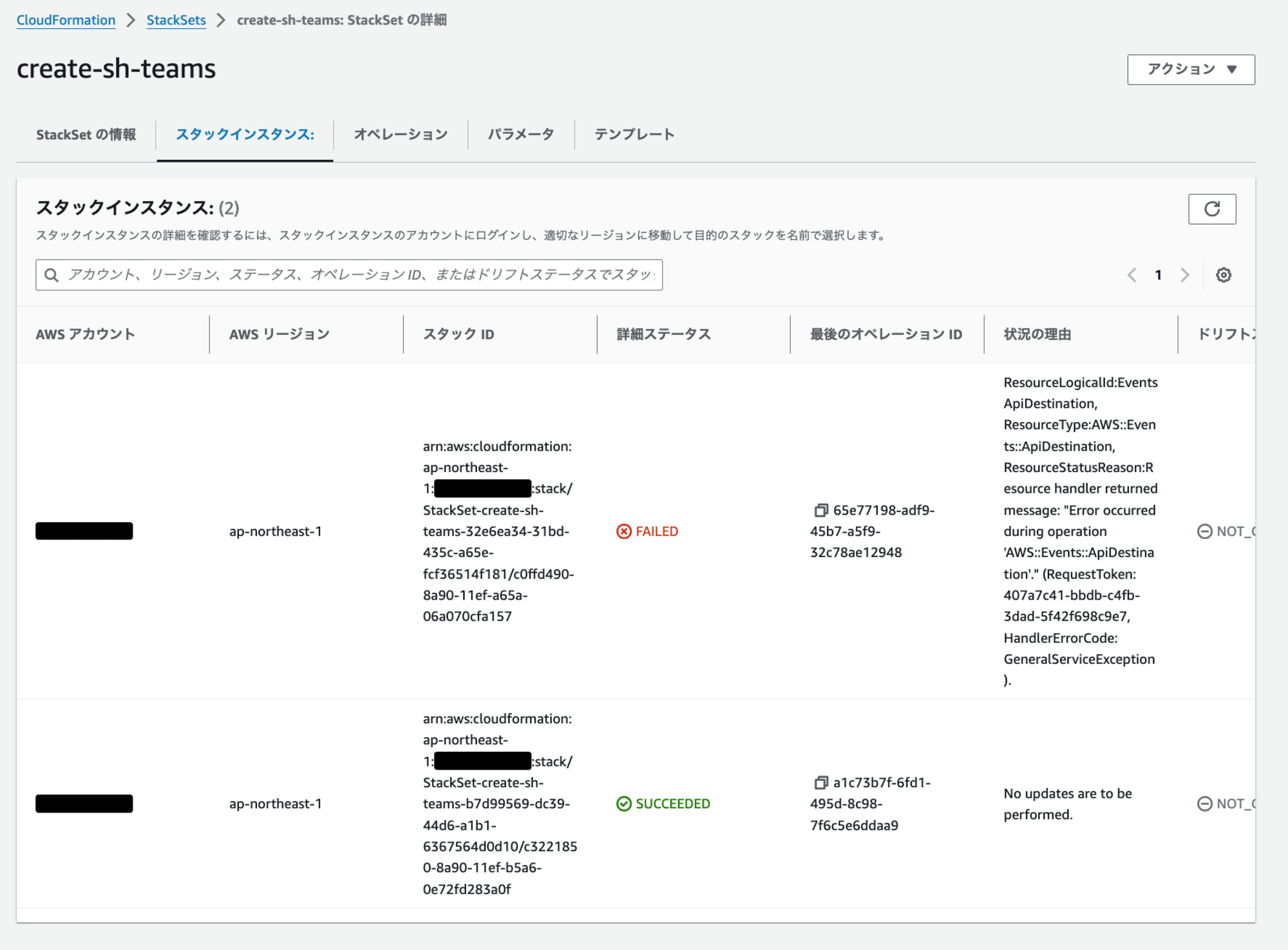The width and height of the screenshot is (1288, 950).
Task: Go to next page of stack instances
Action: pyautogui.click(x=1184, y=275)
